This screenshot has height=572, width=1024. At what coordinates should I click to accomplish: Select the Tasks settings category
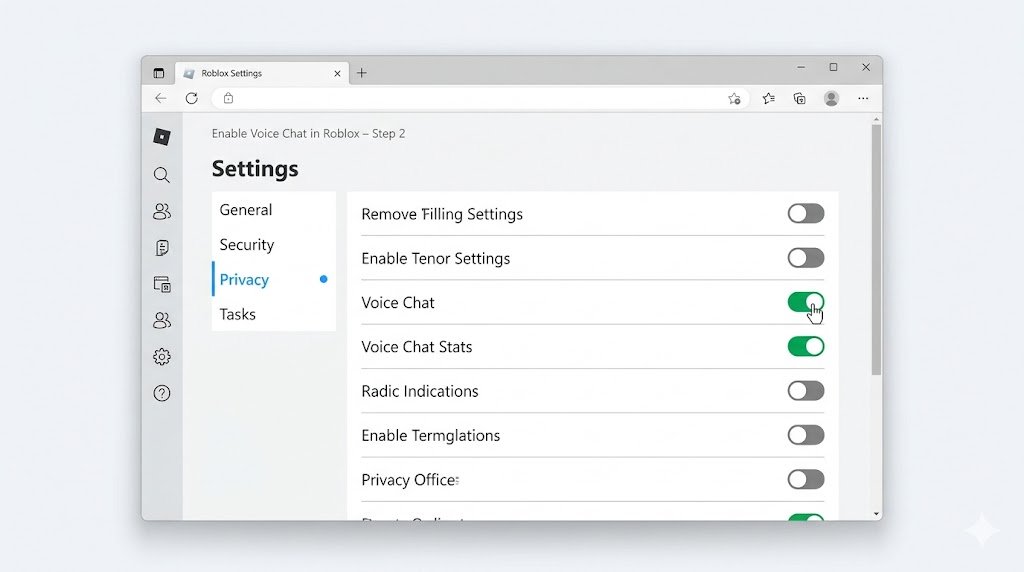[274, 314]
